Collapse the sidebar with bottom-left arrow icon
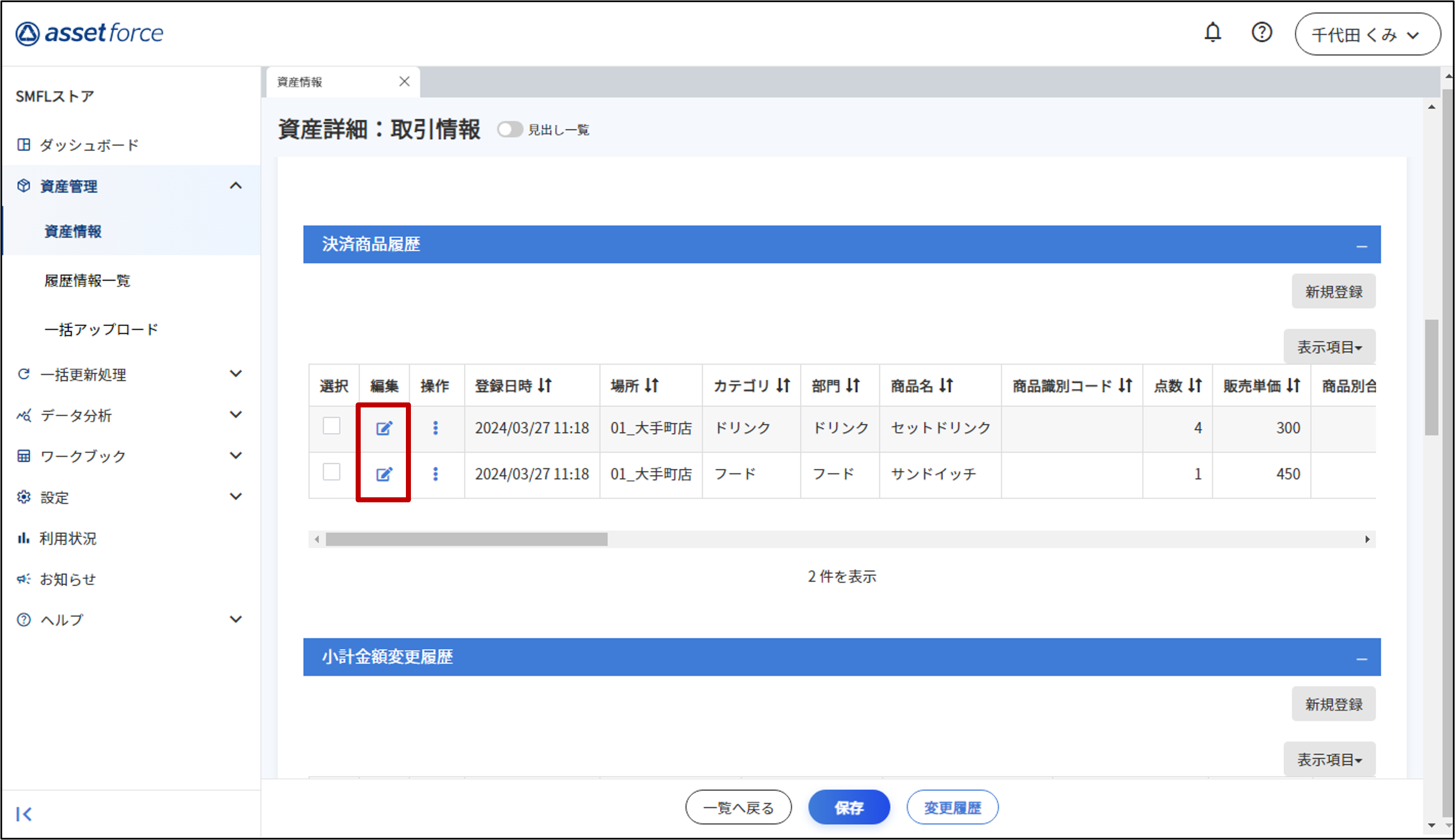 (23, 814)
